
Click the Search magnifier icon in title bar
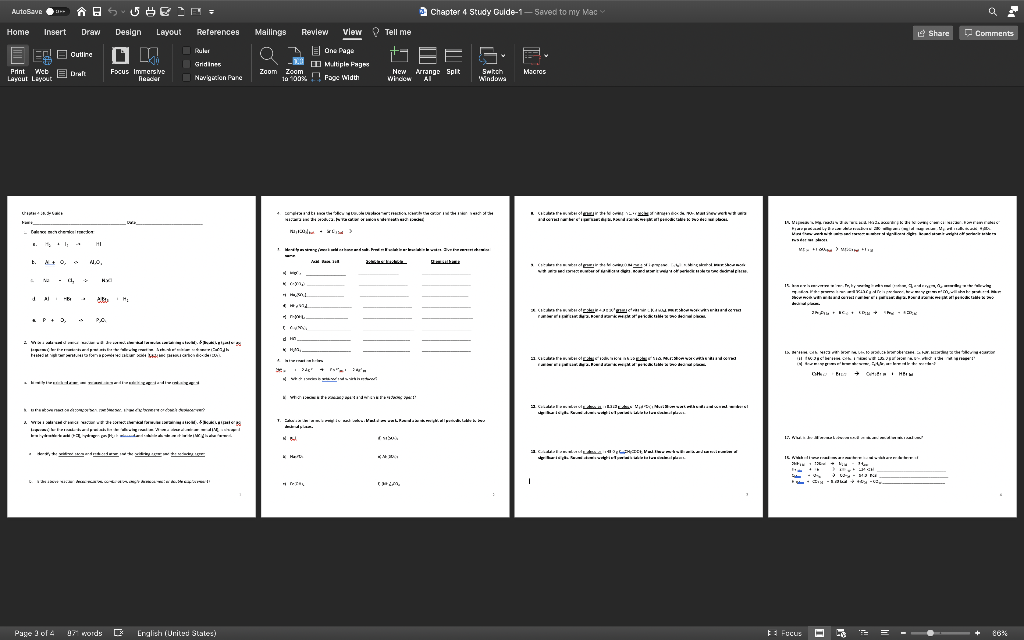point(993,12)
